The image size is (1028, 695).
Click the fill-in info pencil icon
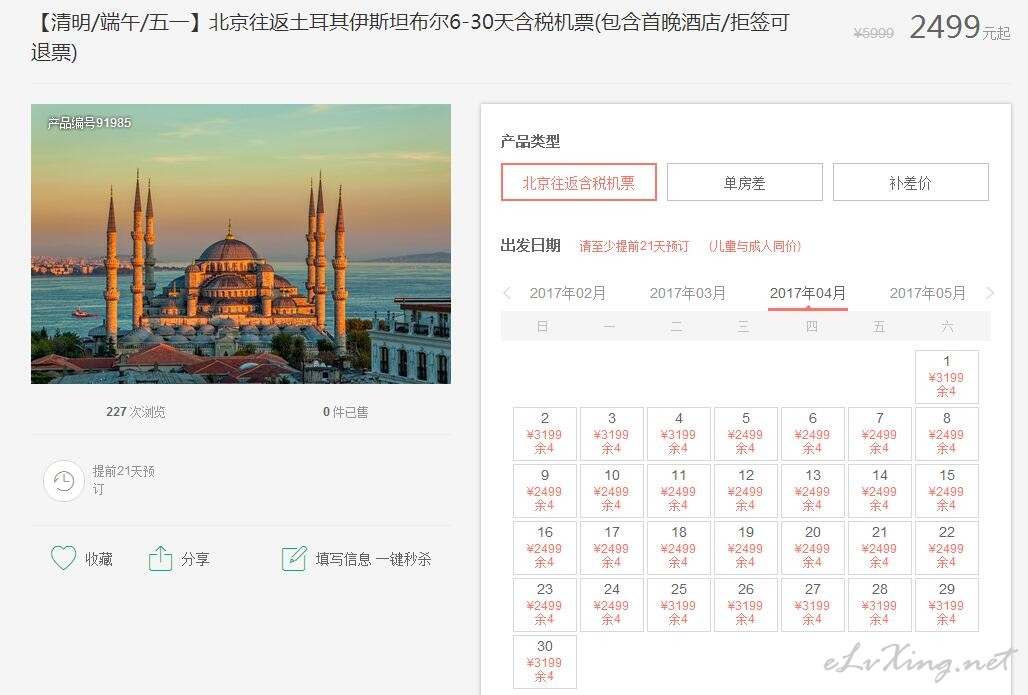[294, 558]
